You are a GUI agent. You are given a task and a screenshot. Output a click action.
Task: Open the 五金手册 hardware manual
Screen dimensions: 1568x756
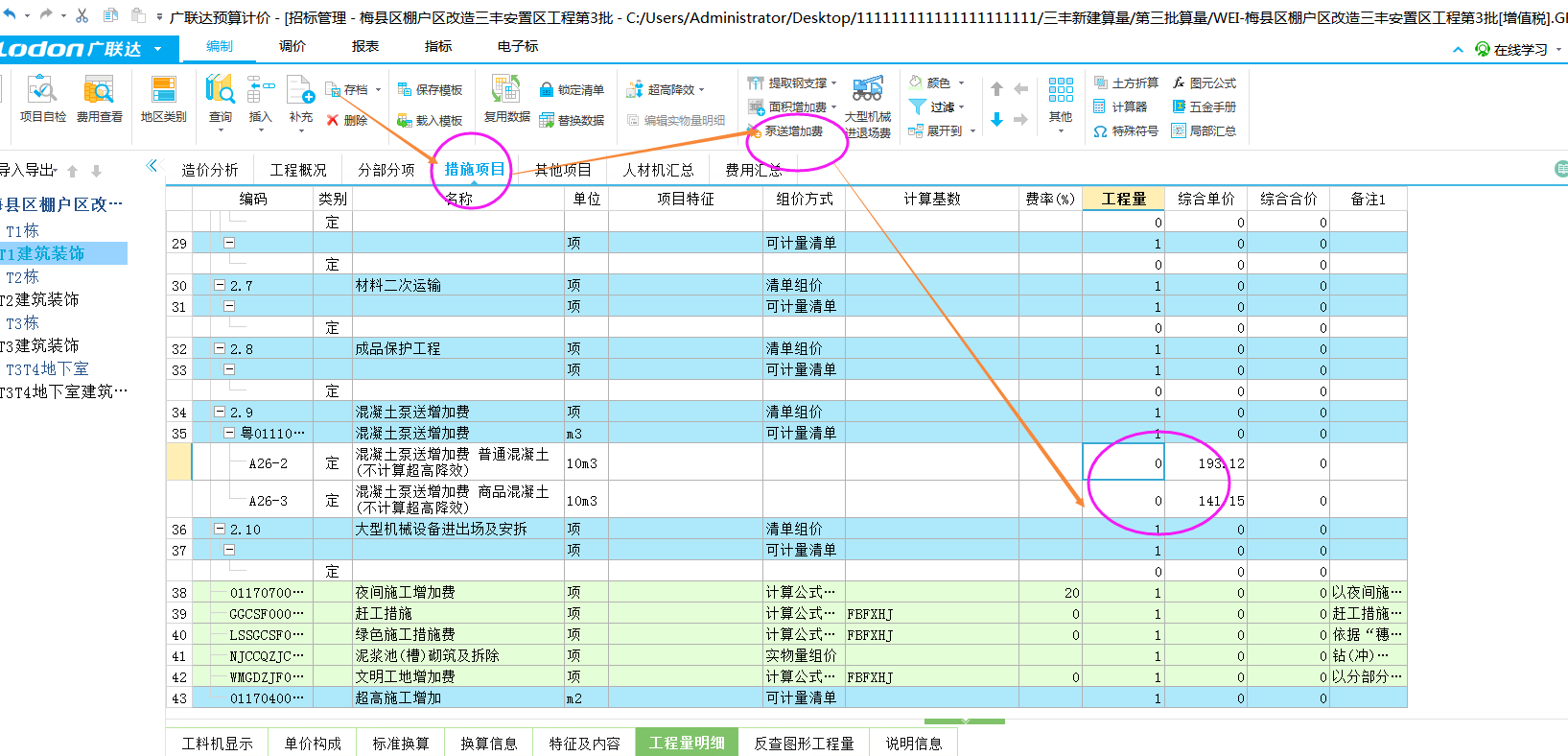click(x=1204, y=106)
